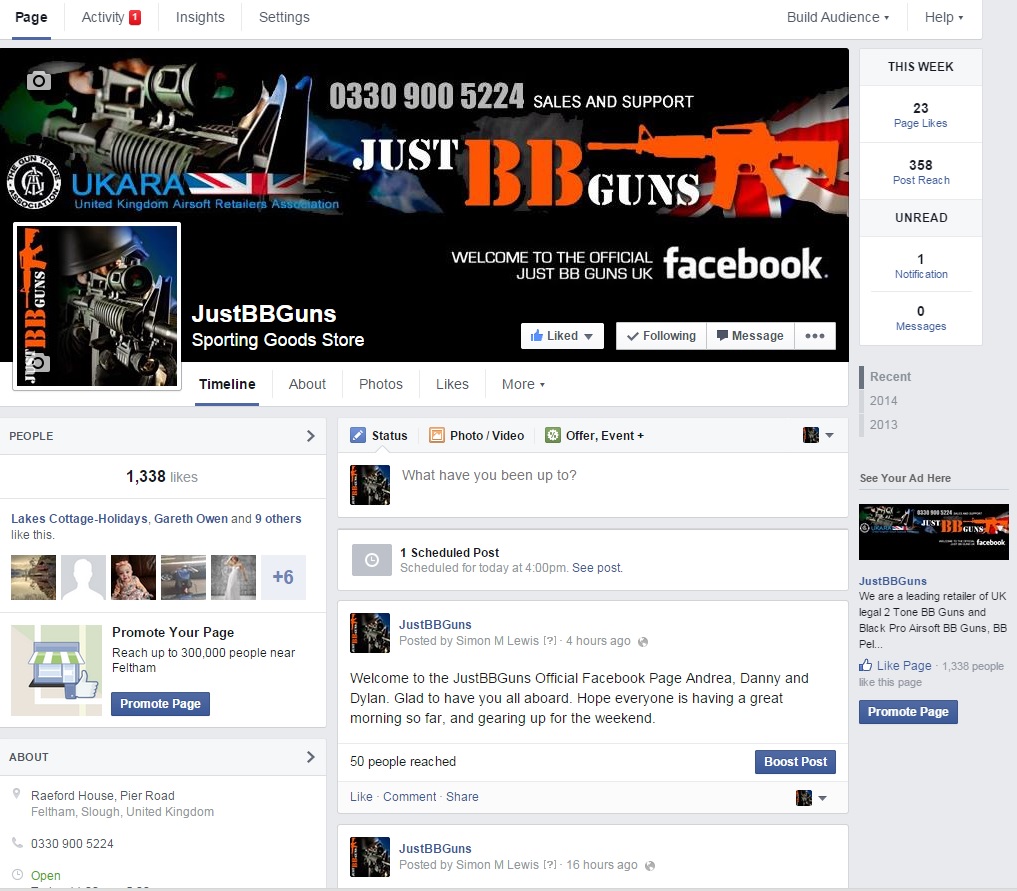Screen dimensions: 1017x891
Task: Click the Photo/Video upload icon
Action: [436, 435]
